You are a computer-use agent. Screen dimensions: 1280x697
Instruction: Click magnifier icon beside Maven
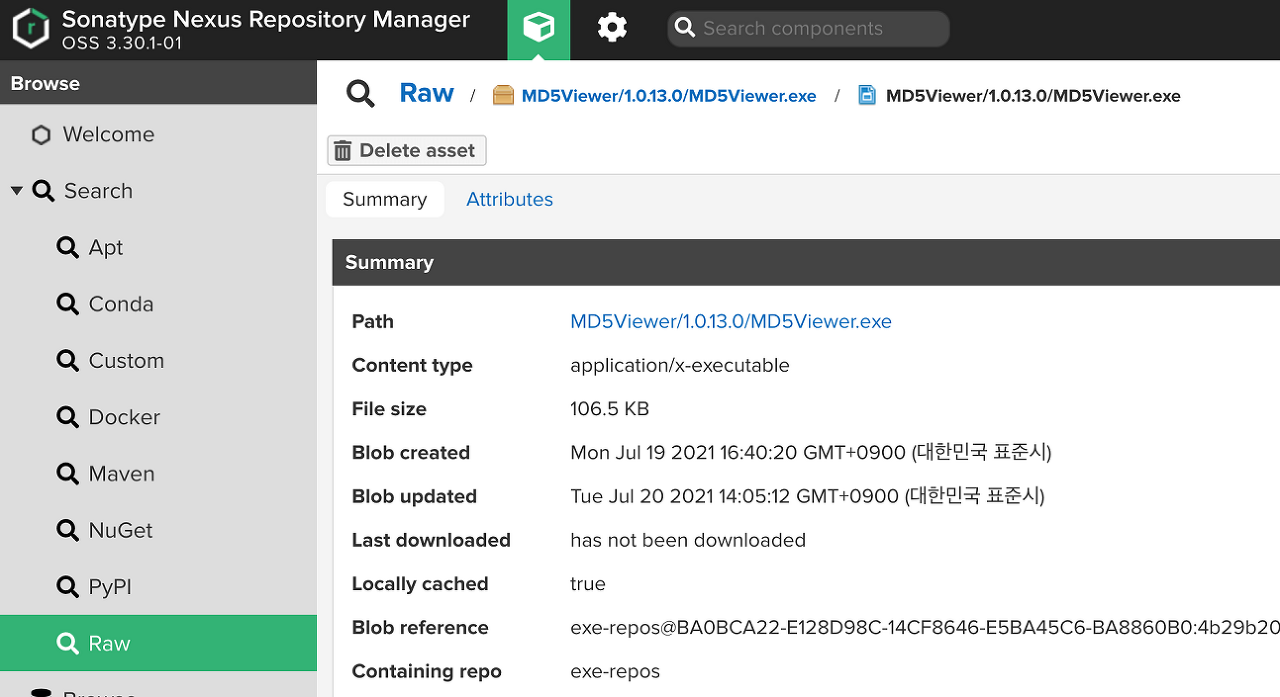pos(67,473)
